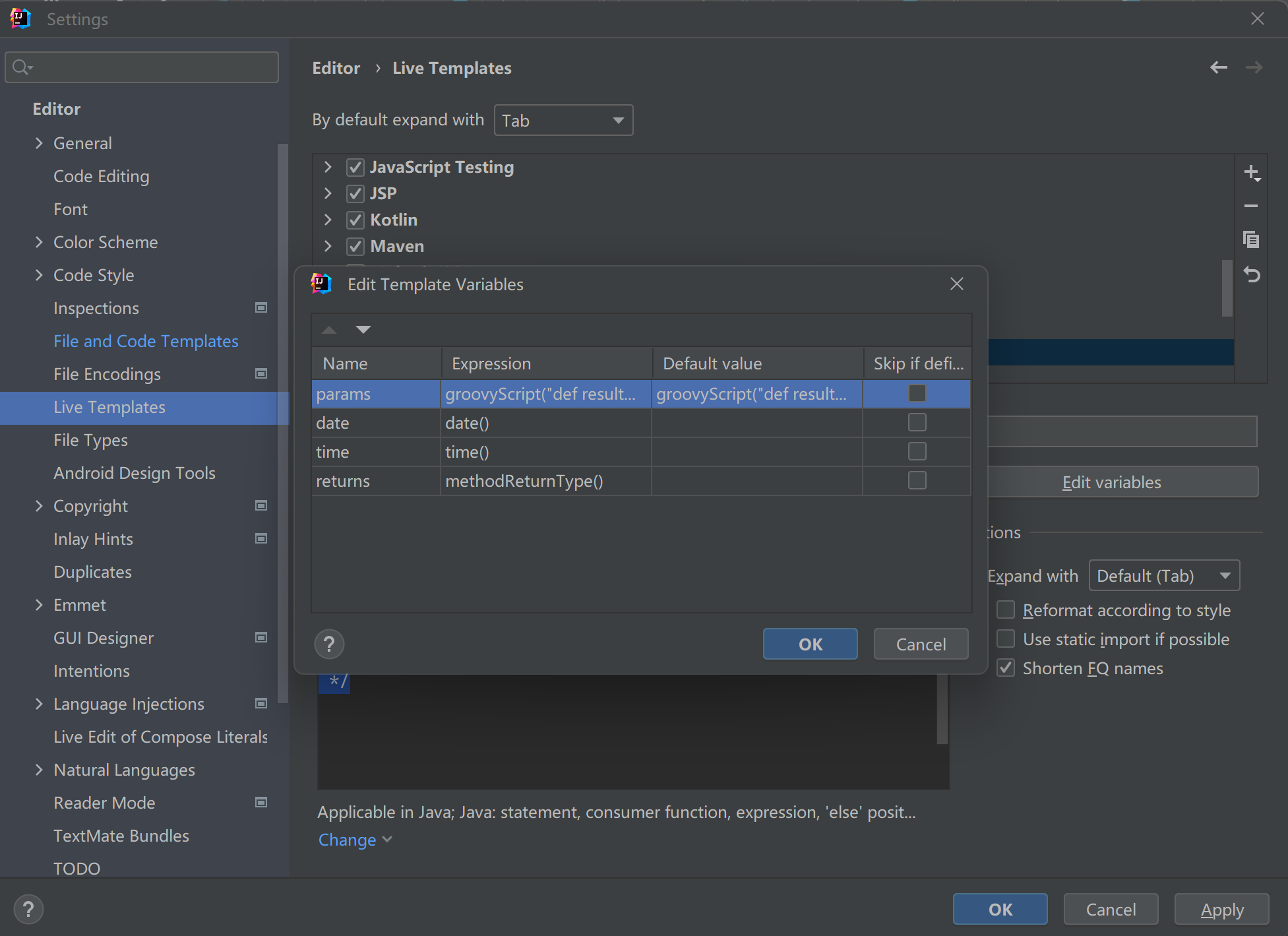1288x936 pixels.
Task: Disable Shorten FQ names option
Action: click(x=1006, y=668)
